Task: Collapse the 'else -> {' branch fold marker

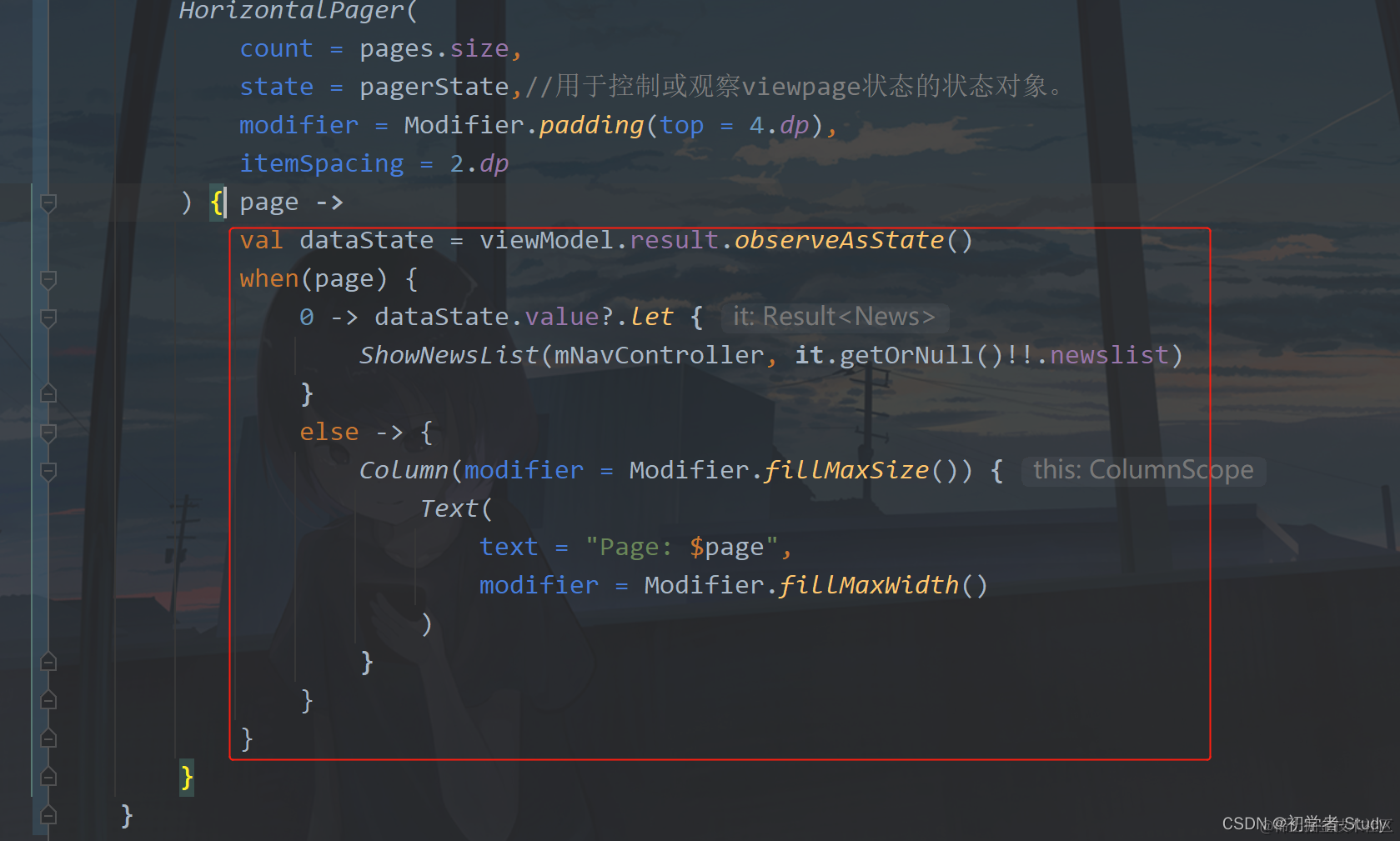Action: (x=48, y=433)
